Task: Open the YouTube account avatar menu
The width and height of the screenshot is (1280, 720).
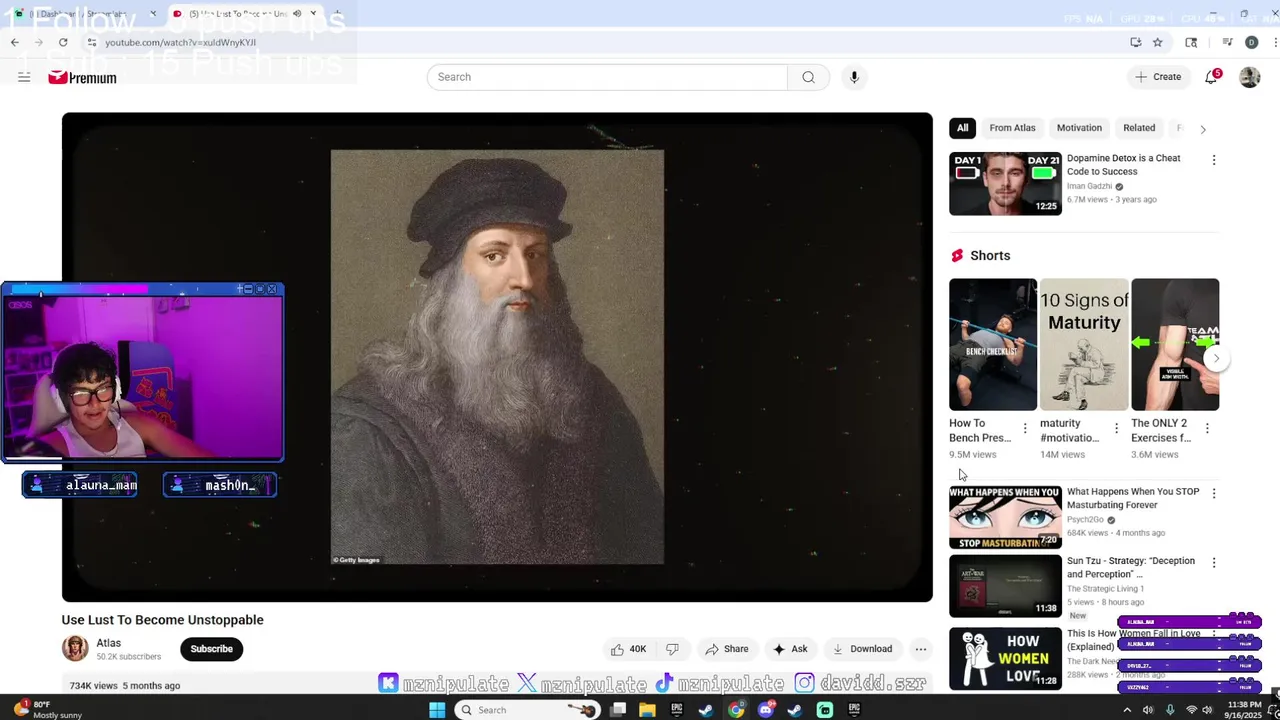Action: [x=1250, y=77]
